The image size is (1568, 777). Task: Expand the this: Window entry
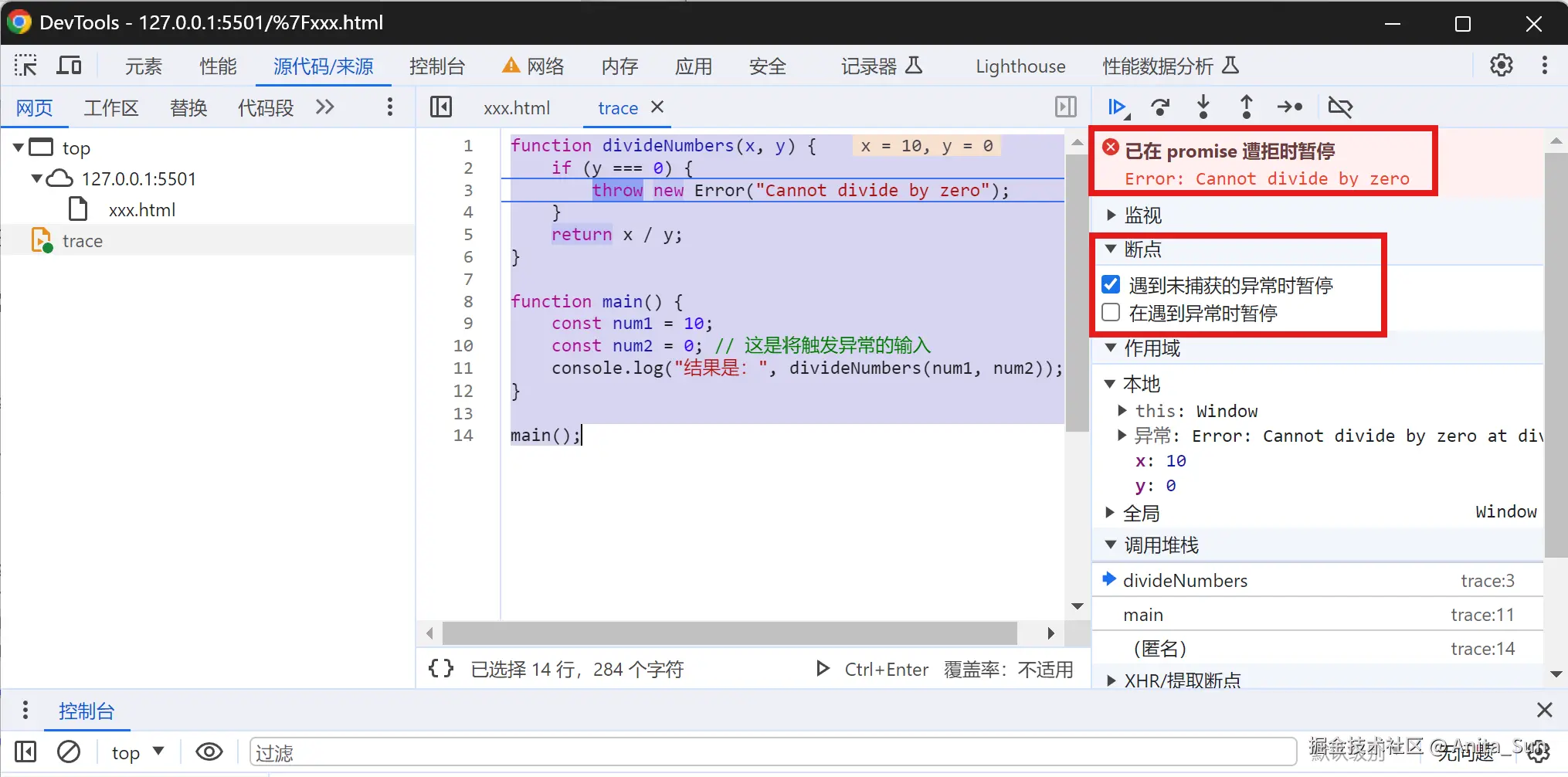tap(1122, 411)
